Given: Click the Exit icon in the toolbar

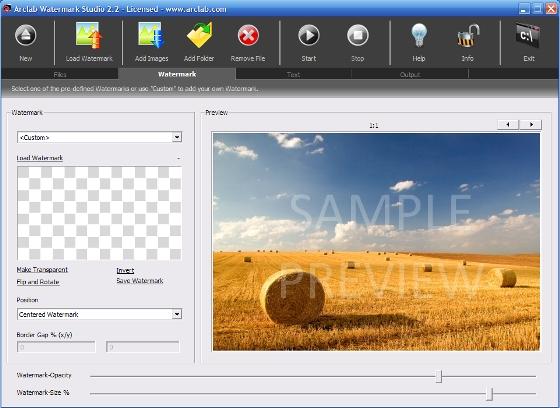Looking at the screenshot, I should click(528, 35).
